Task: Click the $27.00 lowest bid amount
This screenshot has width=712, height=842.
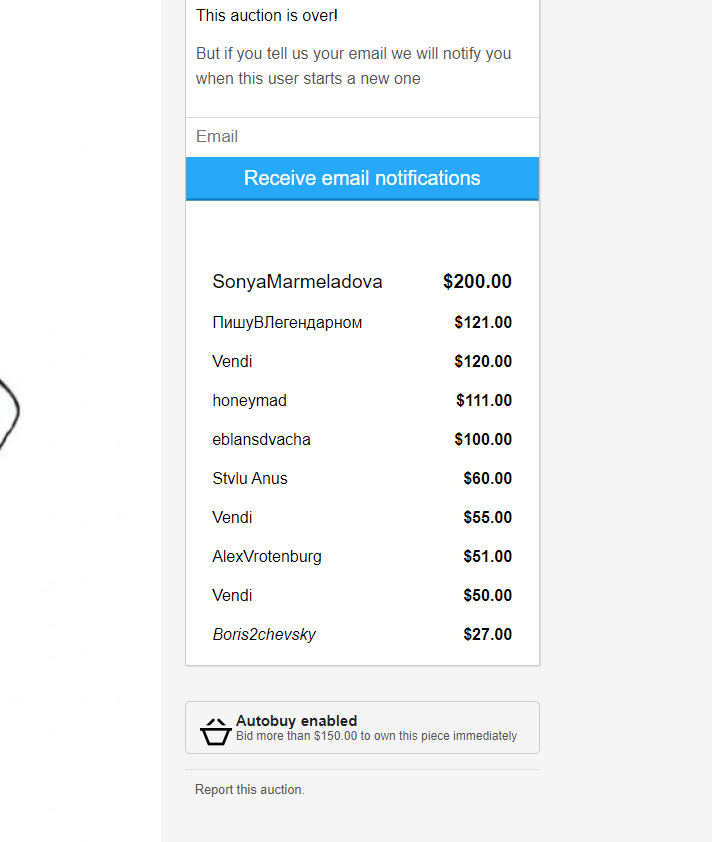Action: [x=487, y=635]
